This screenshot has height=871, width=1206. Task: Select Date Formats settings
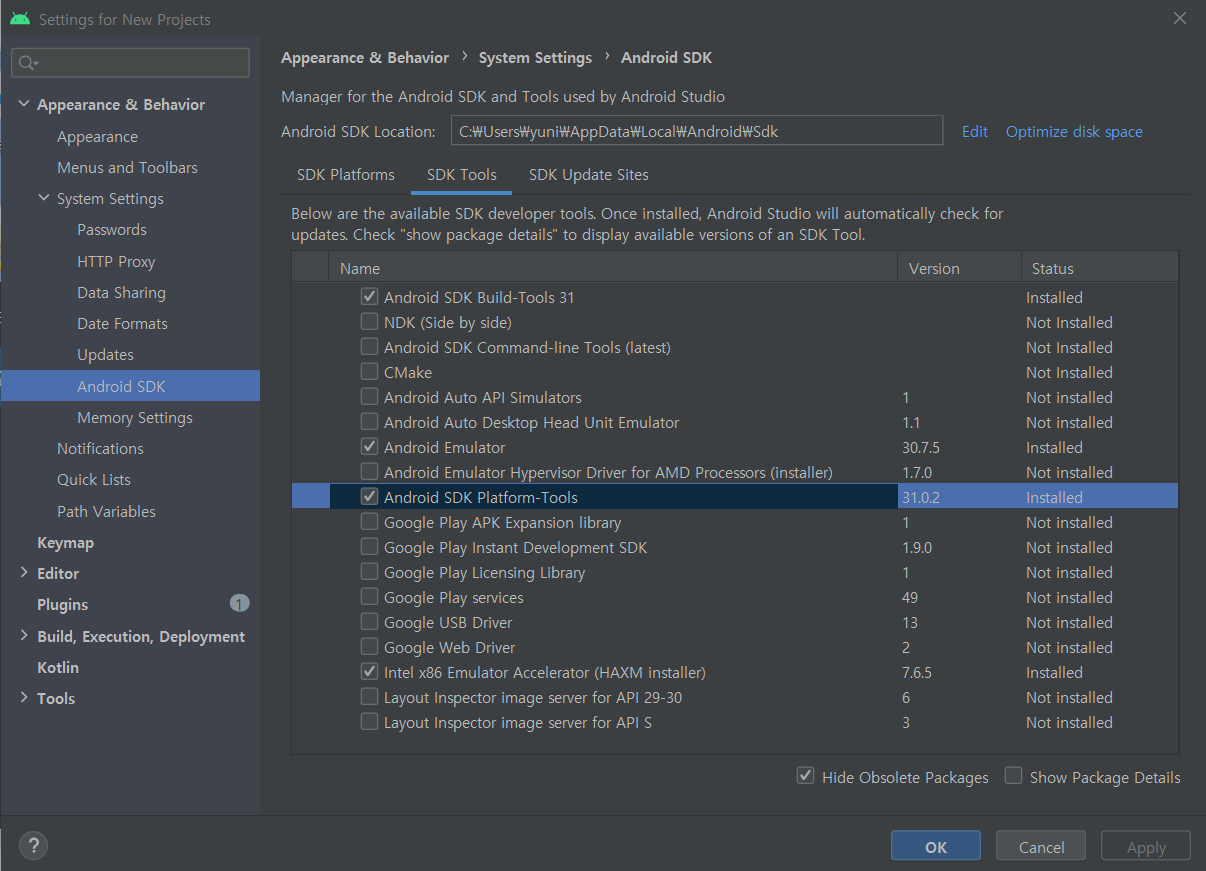(122, 324)
